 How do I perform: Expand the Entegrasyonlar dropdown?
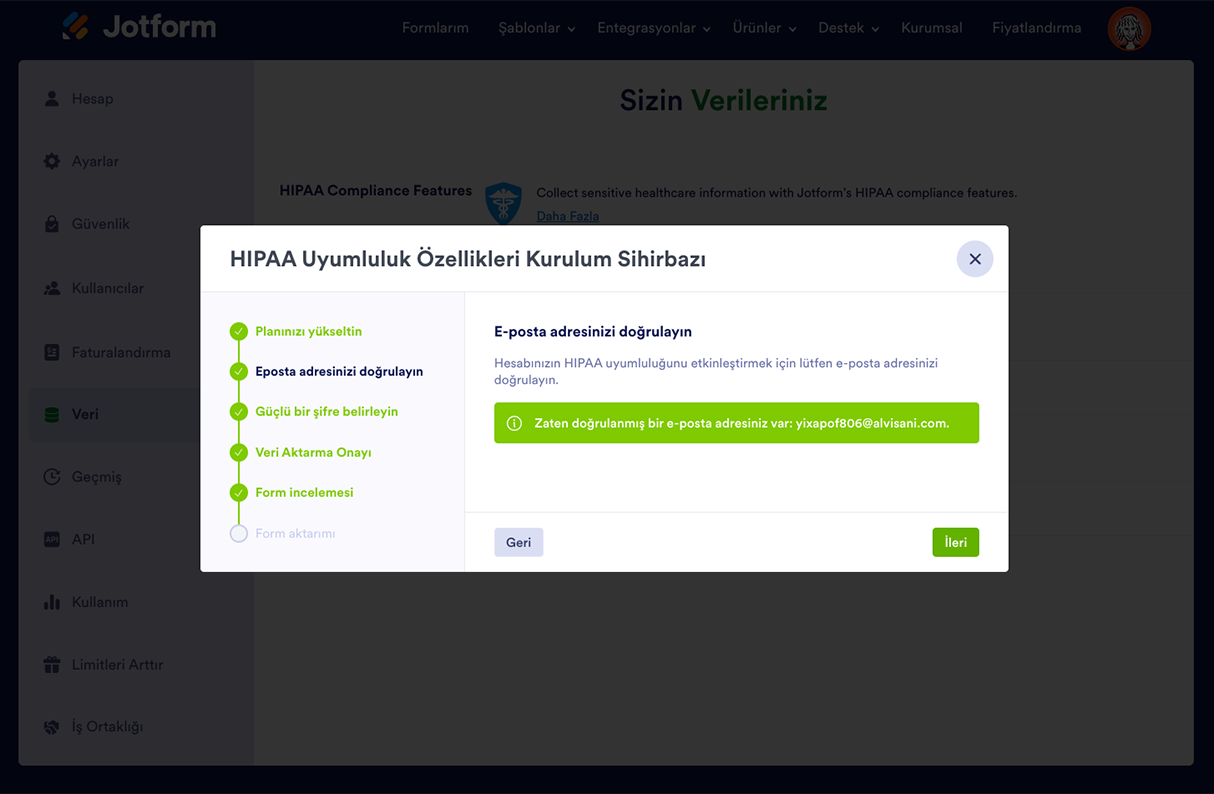click(x=654, y=28)
